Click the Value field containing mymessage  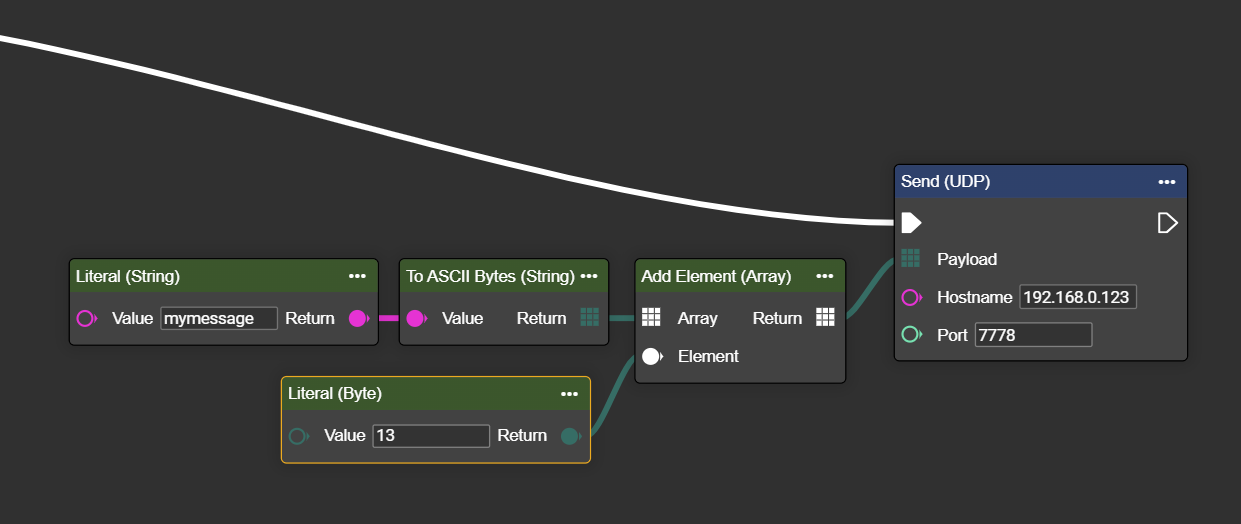click(218, 318)
